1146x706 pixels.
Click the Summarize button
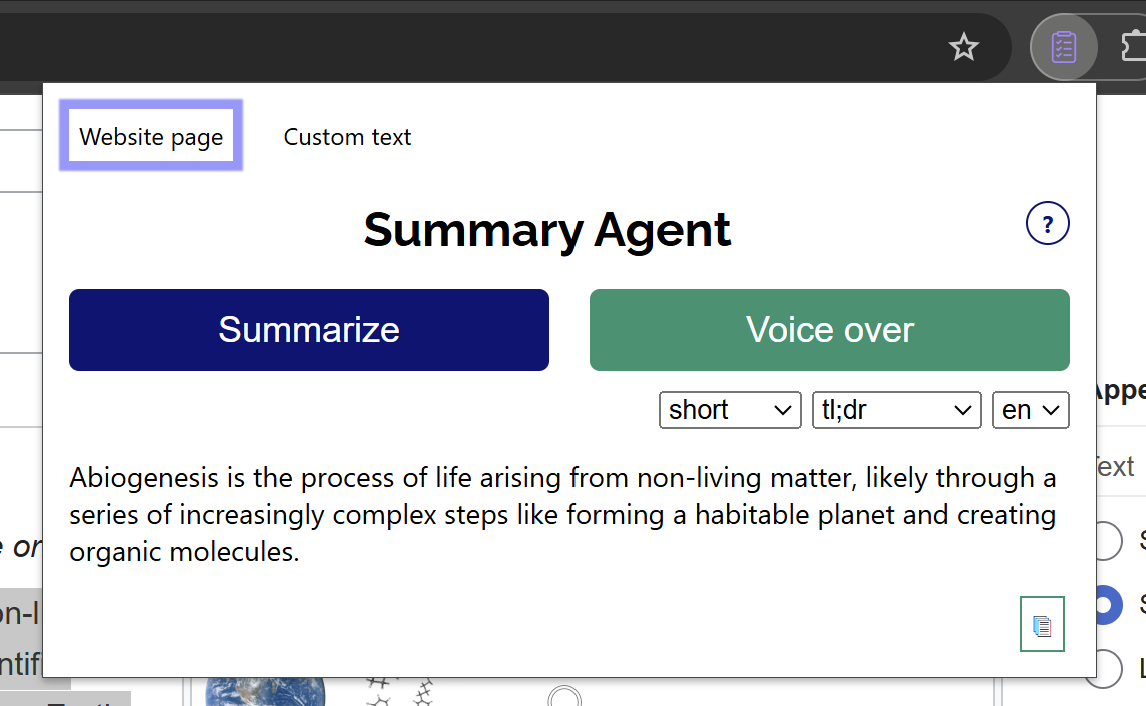tap(308, 330)
